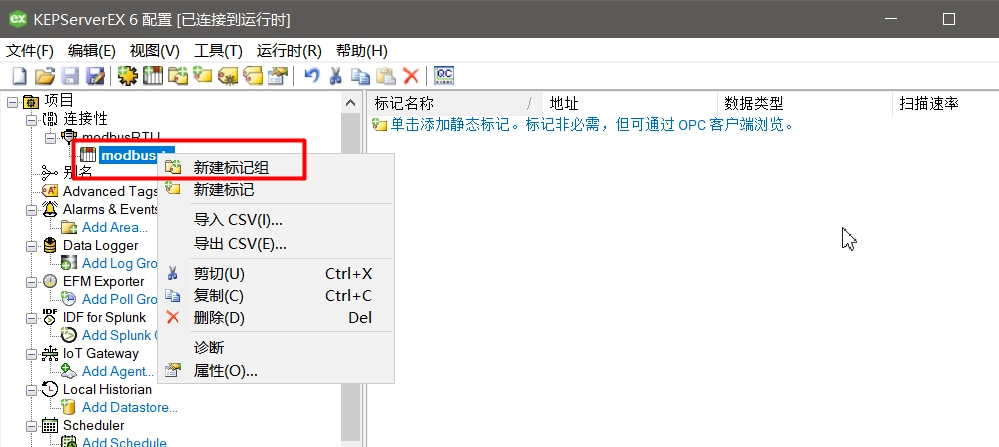Click the Alarms & Events bell icon
The width and height of the screenshot is (999, 447).
coord(50,209)
